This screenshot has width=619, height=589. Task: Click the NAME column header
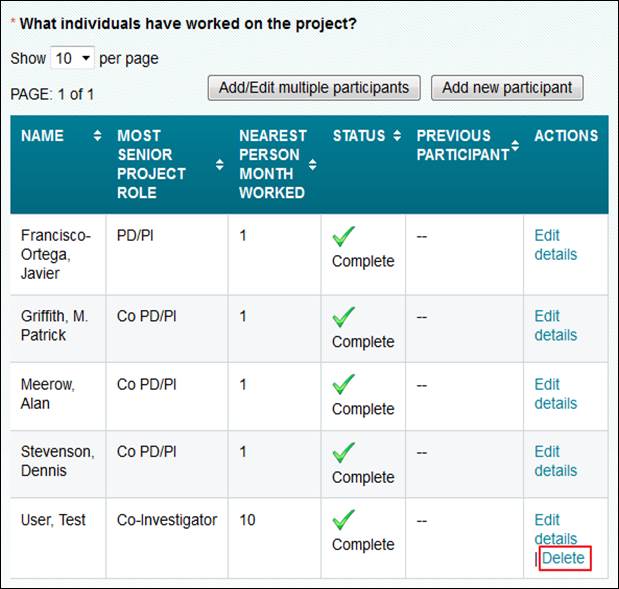point(42,136)
